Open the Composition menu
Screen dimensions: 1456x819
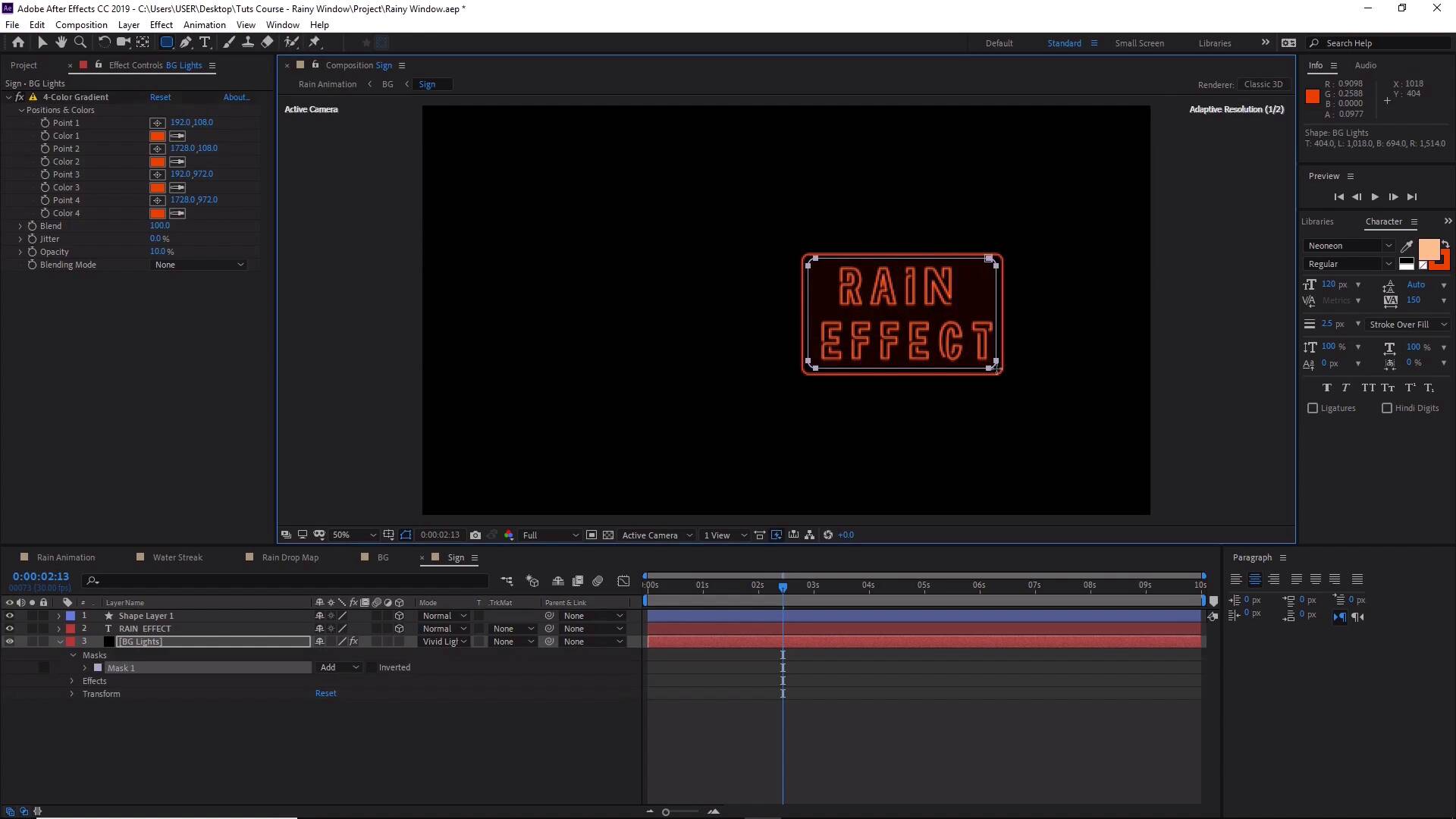tap(81, 25)
